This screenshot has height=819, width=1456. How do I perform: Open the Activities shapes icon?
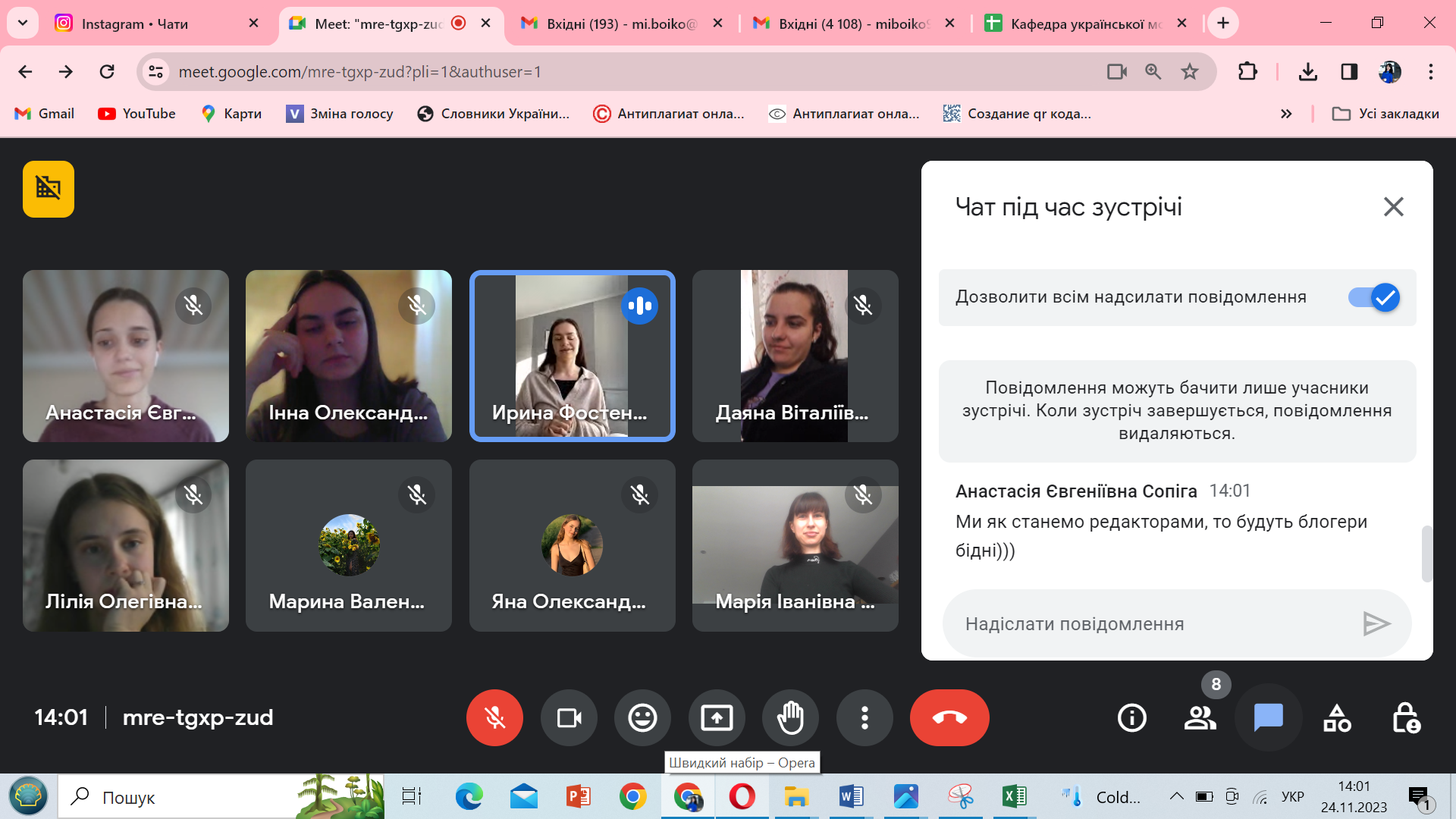click(1337, 717)
